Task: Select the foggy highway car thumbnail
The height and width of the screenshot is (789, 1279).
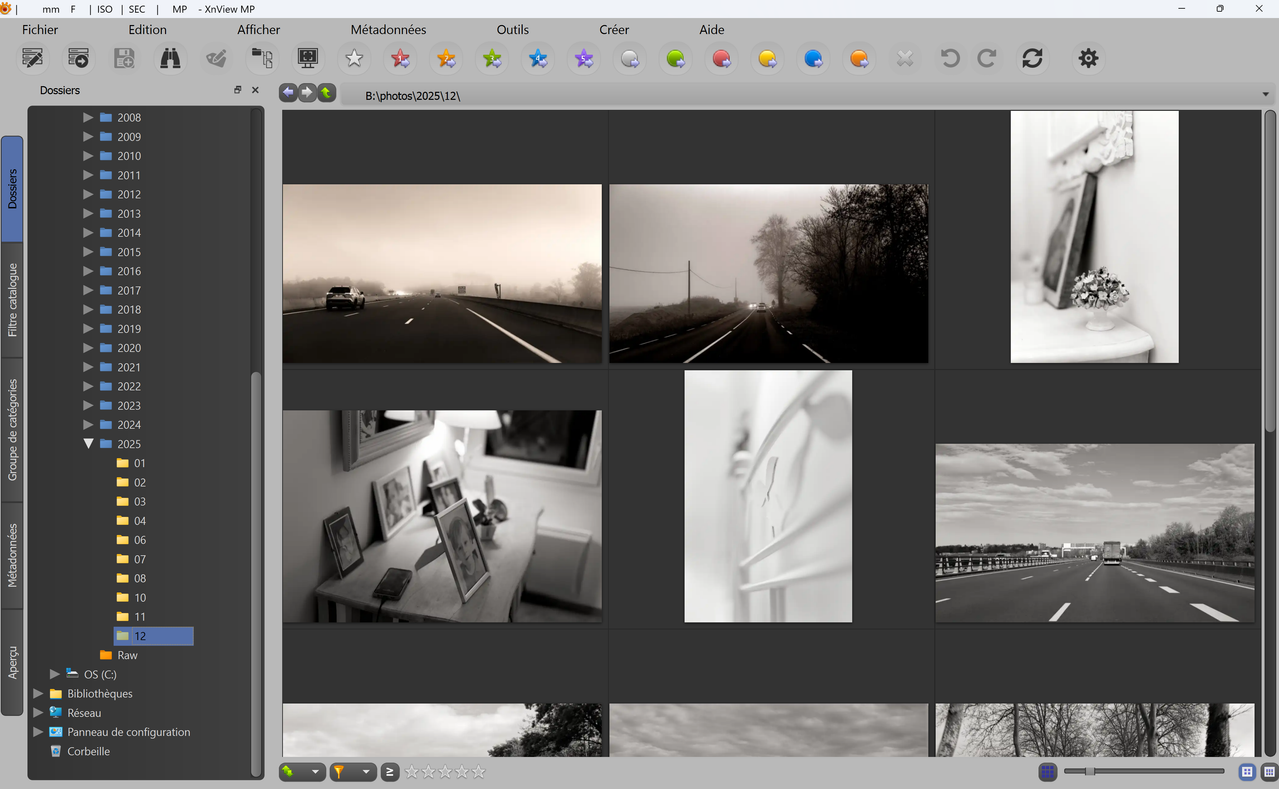Action: [x=442, y=273]
